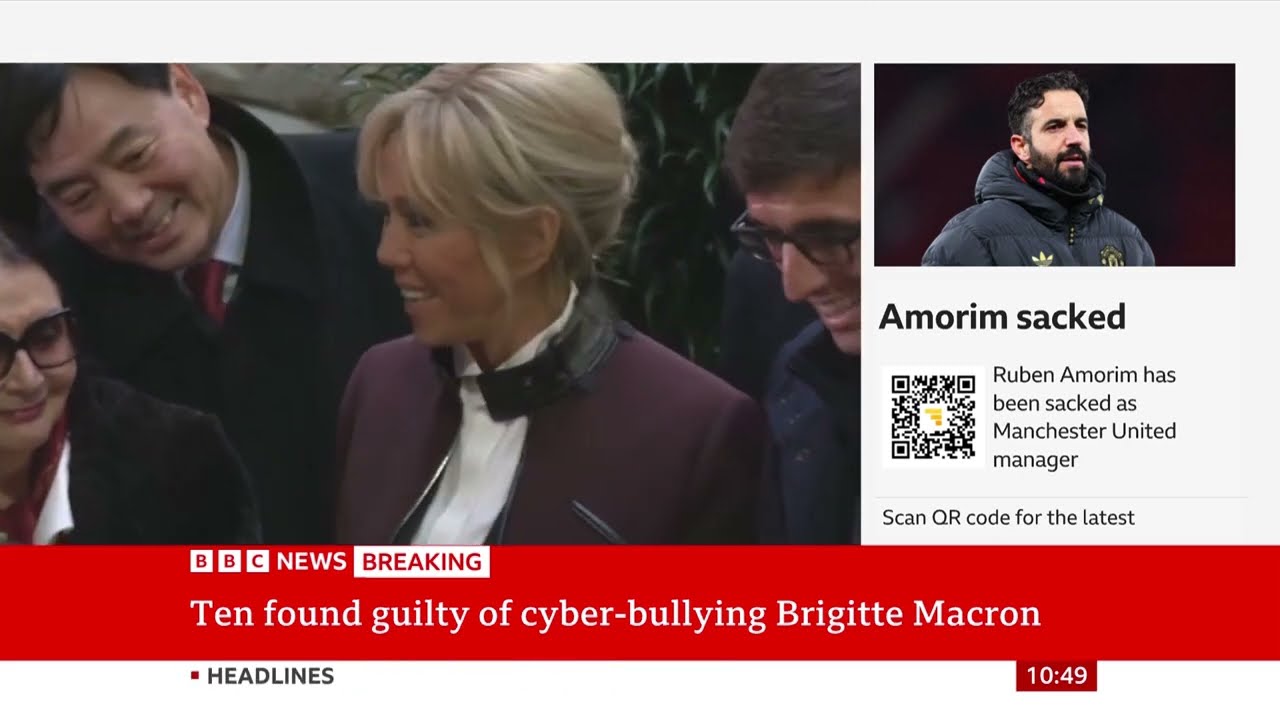This screenshot has height=720, width=1280.
Task: Click the cyber-bullying breaking headline text
Action: tap(615, 613)
